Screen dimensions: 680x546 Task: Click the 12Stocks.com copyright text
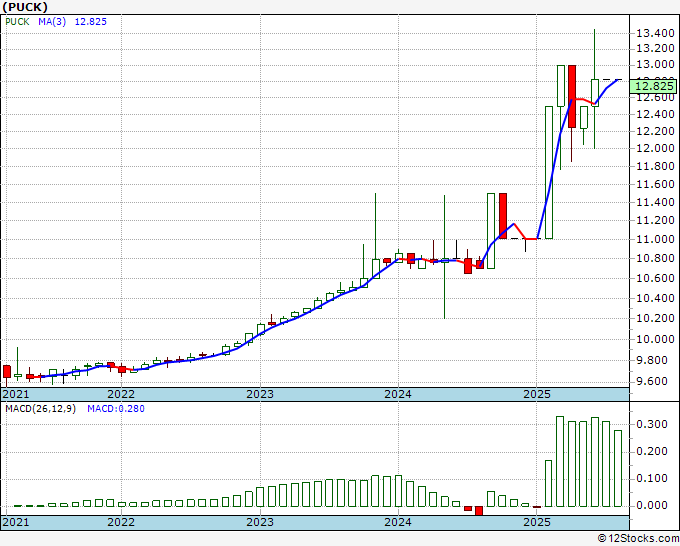tap(638, 538)
